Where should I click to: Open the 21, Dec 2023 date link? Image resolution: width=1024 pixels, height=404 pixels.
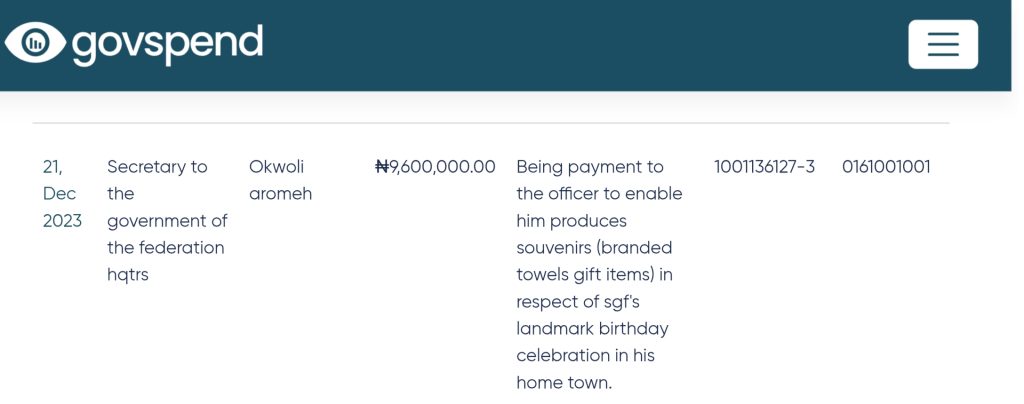(62, 193)
